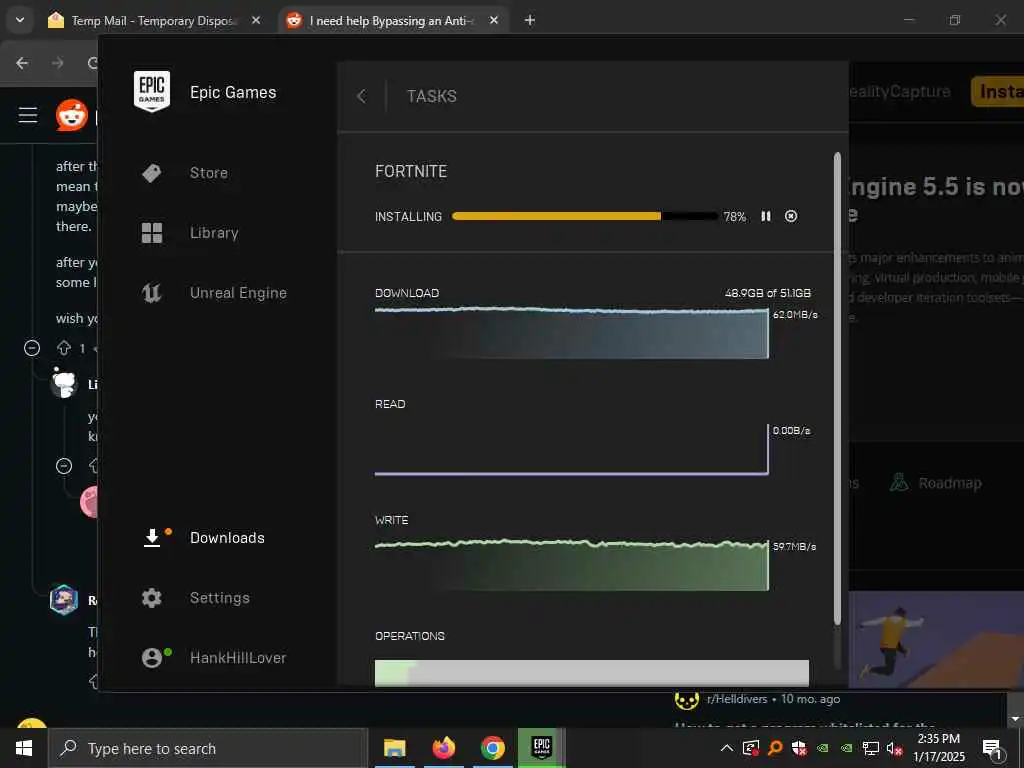Click the hexagonal user avatar in Reddit

(64, 600)
